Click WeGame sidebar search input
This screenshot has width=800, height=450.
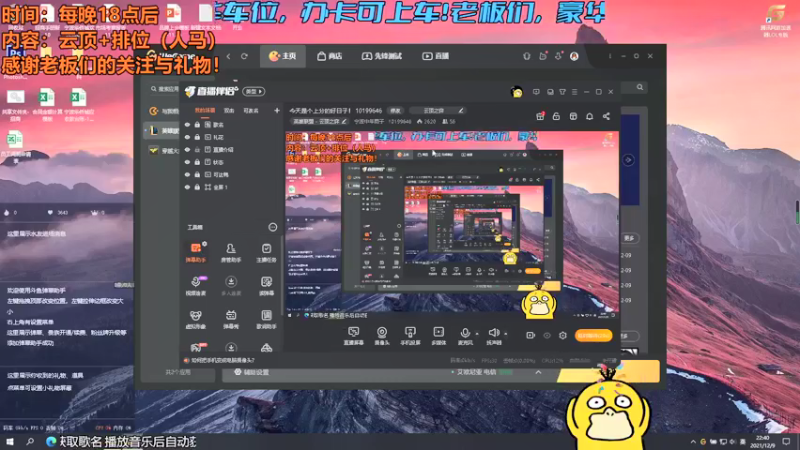[164, 89]
